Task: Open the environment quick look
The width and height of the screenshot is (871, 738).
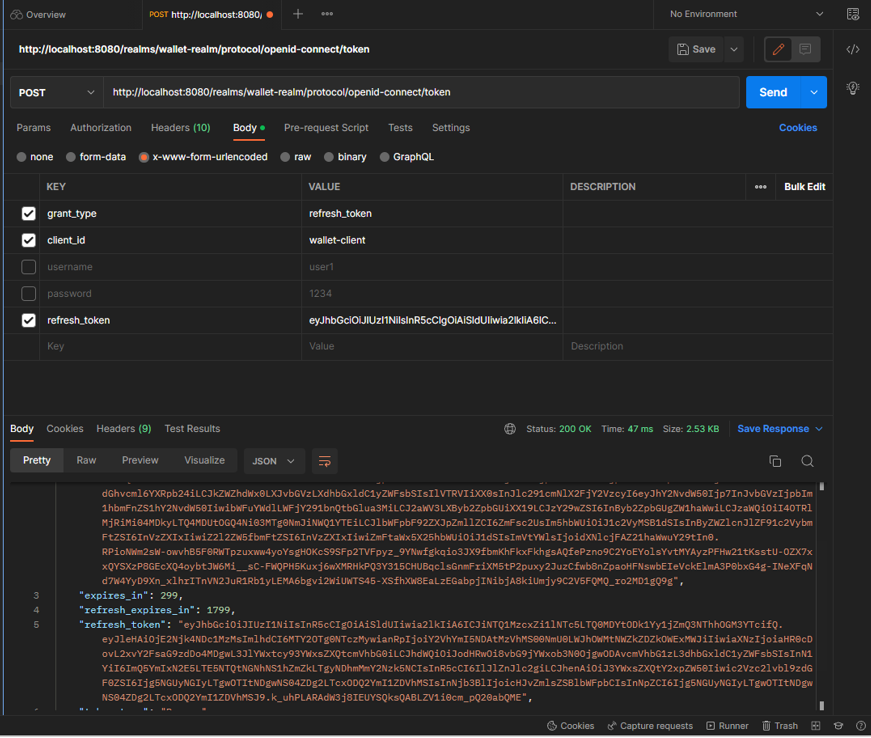Action: tap(852, 14)
